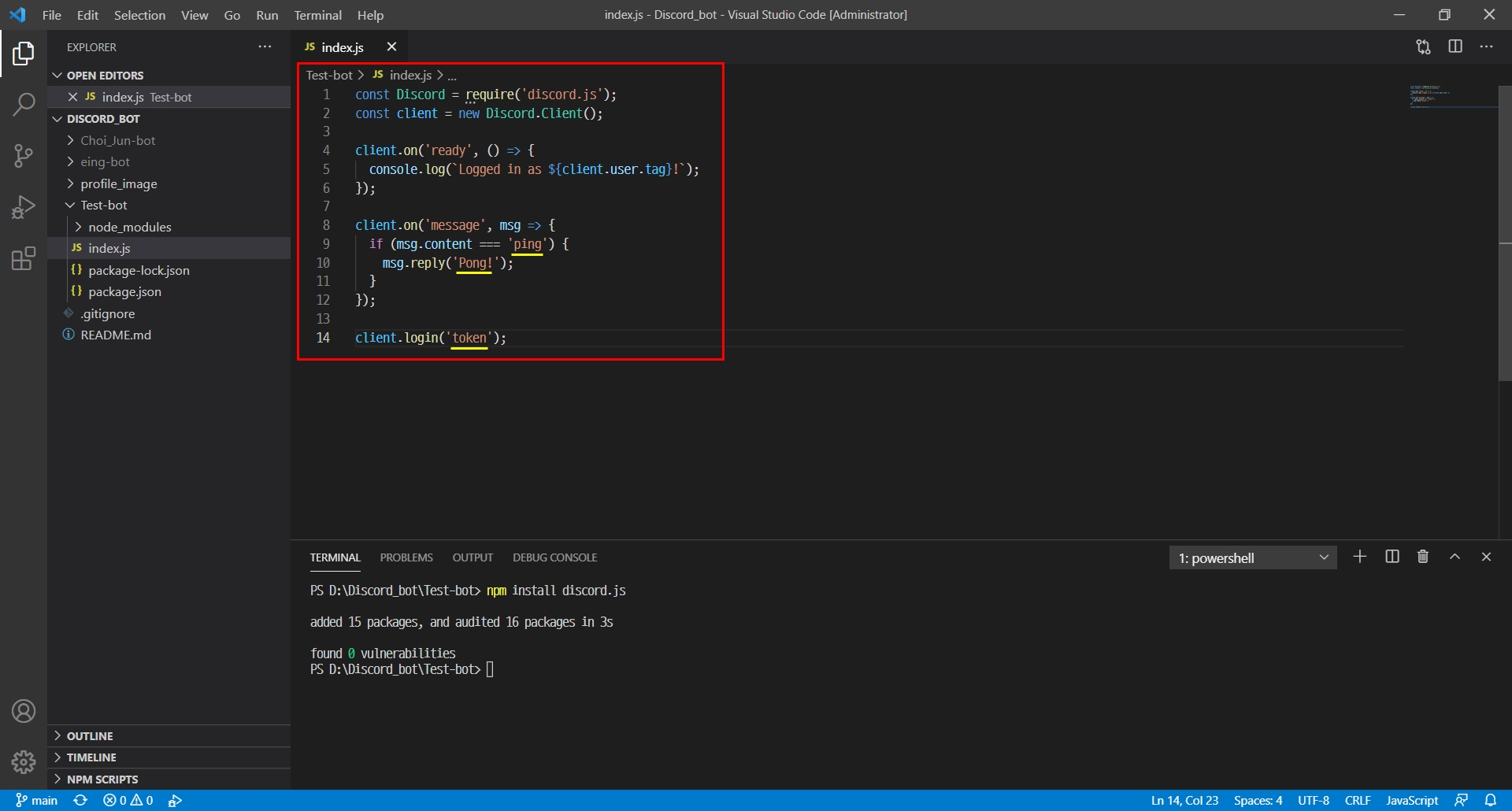Change indentation via Spaces: 4
1512x811 pixels.
(x=1258, y=800)
